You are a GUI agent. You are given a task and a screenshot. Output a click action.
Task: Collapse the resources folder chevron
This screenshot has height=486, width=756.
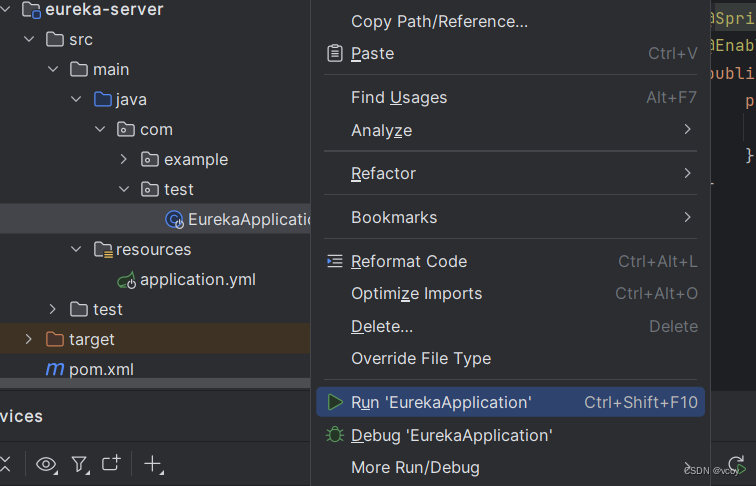(x=76, y=249)
